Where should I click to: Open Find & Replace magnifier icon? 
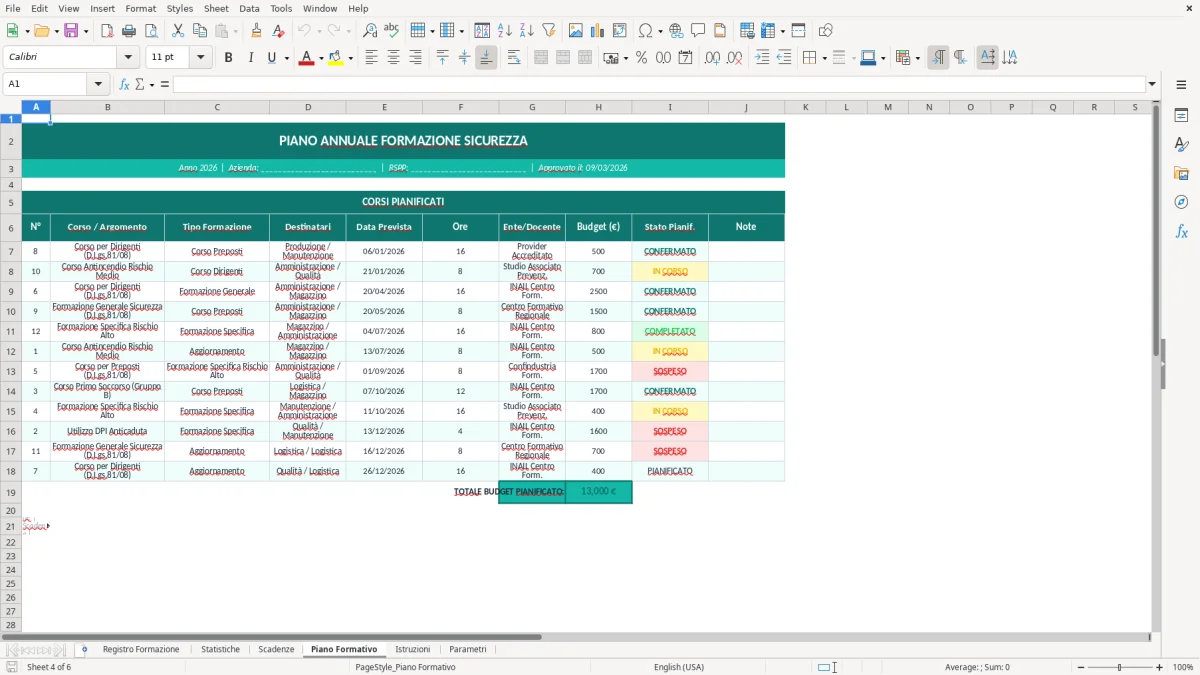point(370,31)
